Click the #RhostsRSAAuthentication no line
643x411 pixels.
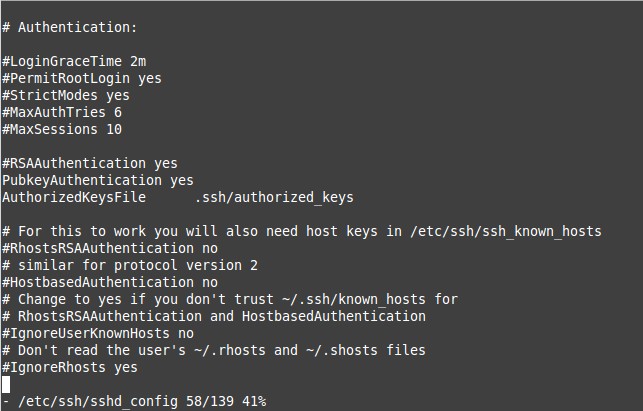110,249
